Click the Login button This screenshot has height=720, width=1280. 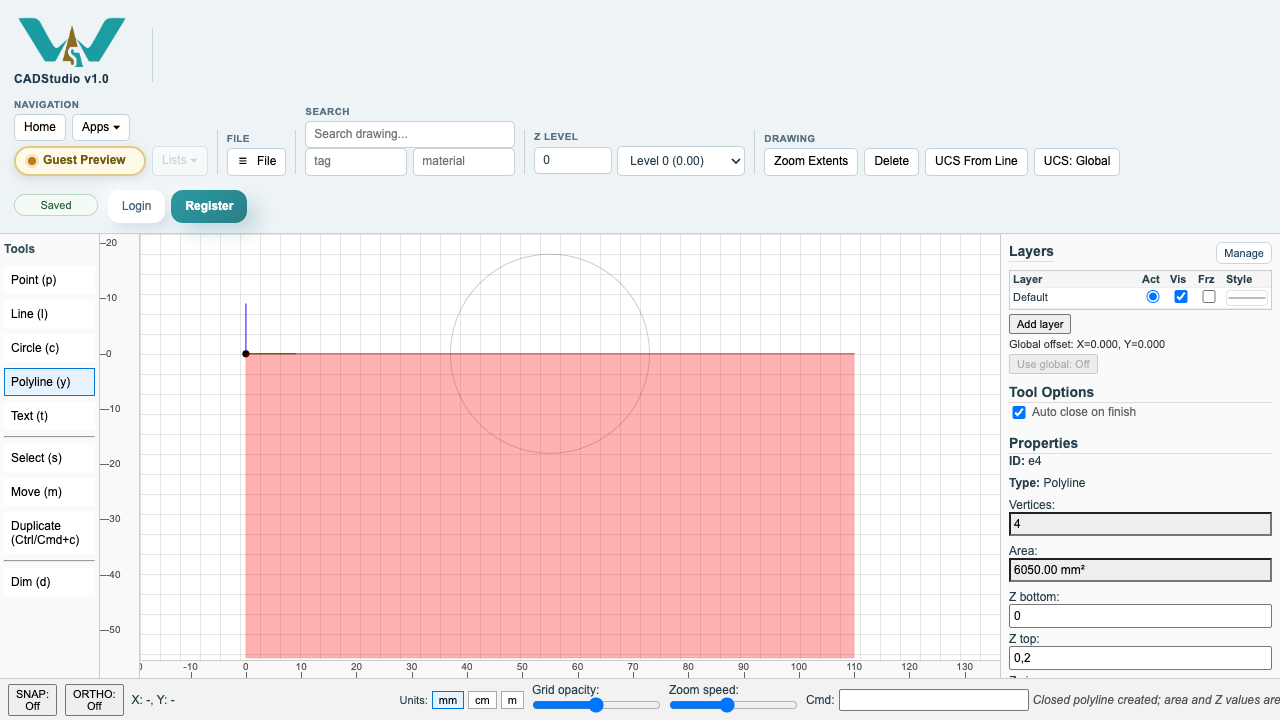[x=136, y=206]
